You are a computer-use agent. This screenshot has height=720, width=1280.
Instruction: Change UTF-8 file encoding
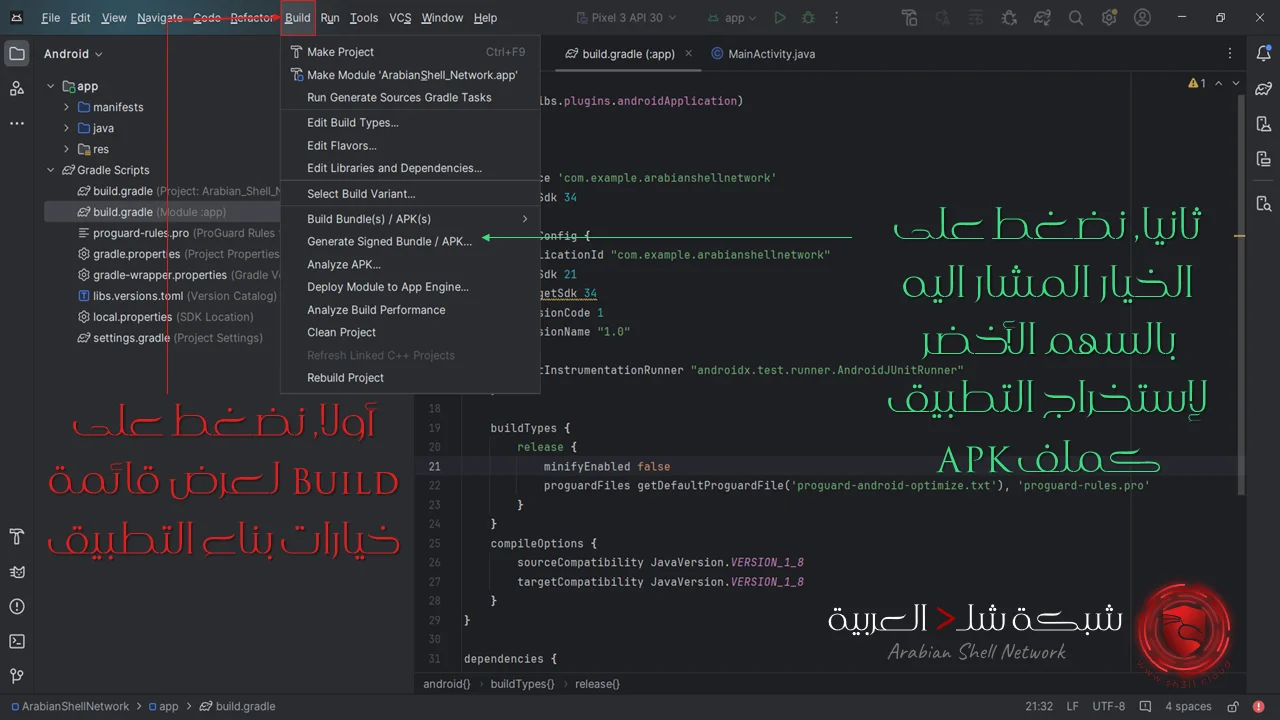point(1109,706)
